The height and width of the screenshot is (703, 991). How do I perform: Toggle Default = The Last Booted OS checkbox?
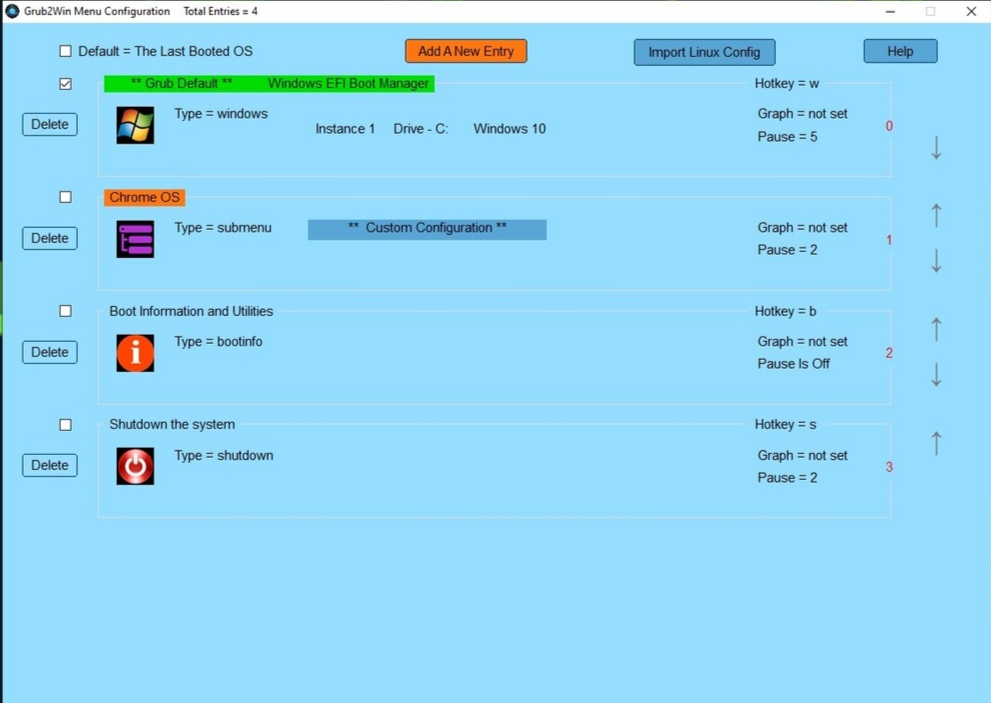[x=65, y=51]
